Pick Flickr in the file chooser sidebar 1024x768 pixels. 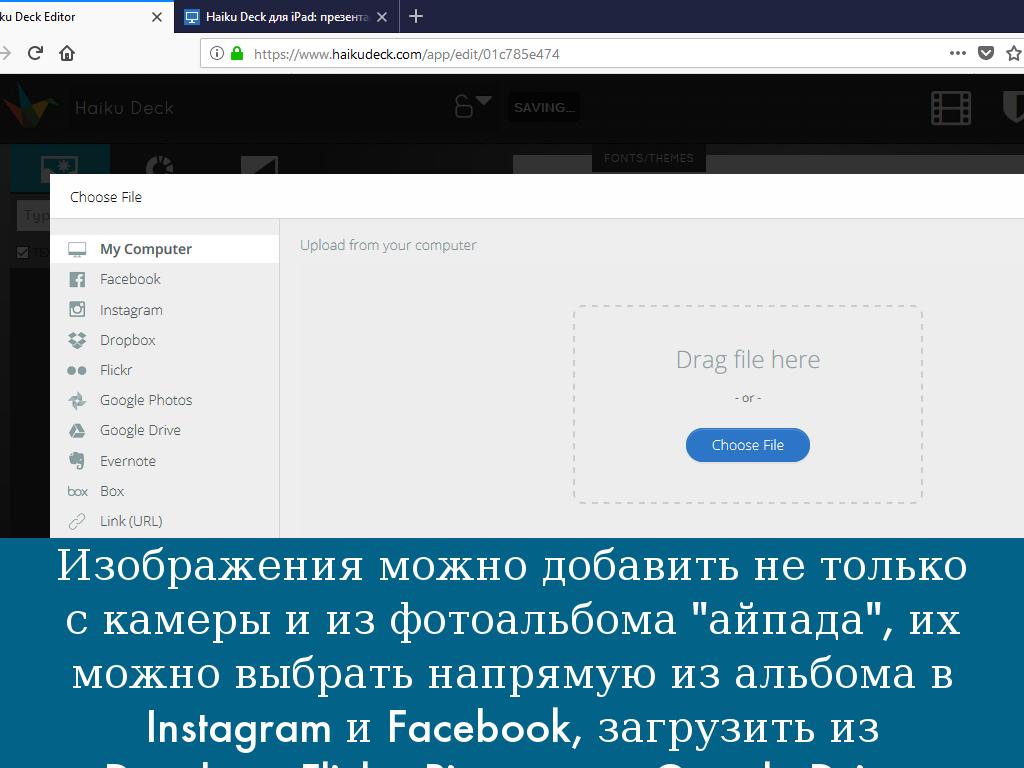(x=116, y=370)
